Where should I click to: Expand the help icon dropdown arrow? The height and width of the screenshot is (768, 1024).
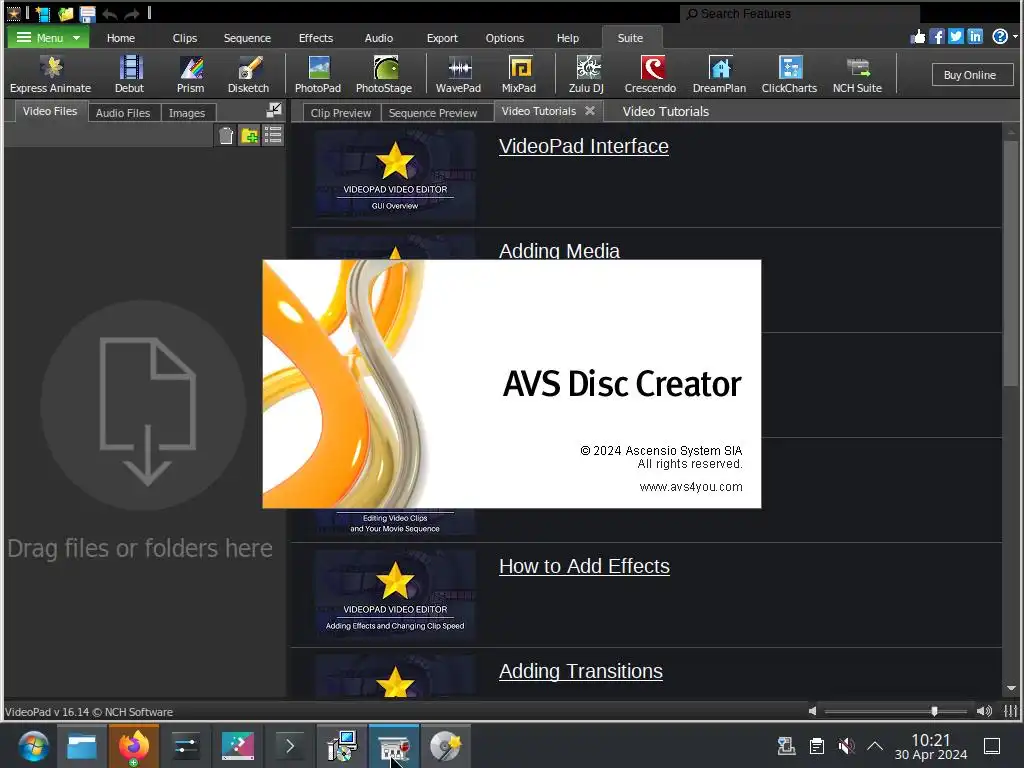pyautogui.click(x=1016, y=37)
